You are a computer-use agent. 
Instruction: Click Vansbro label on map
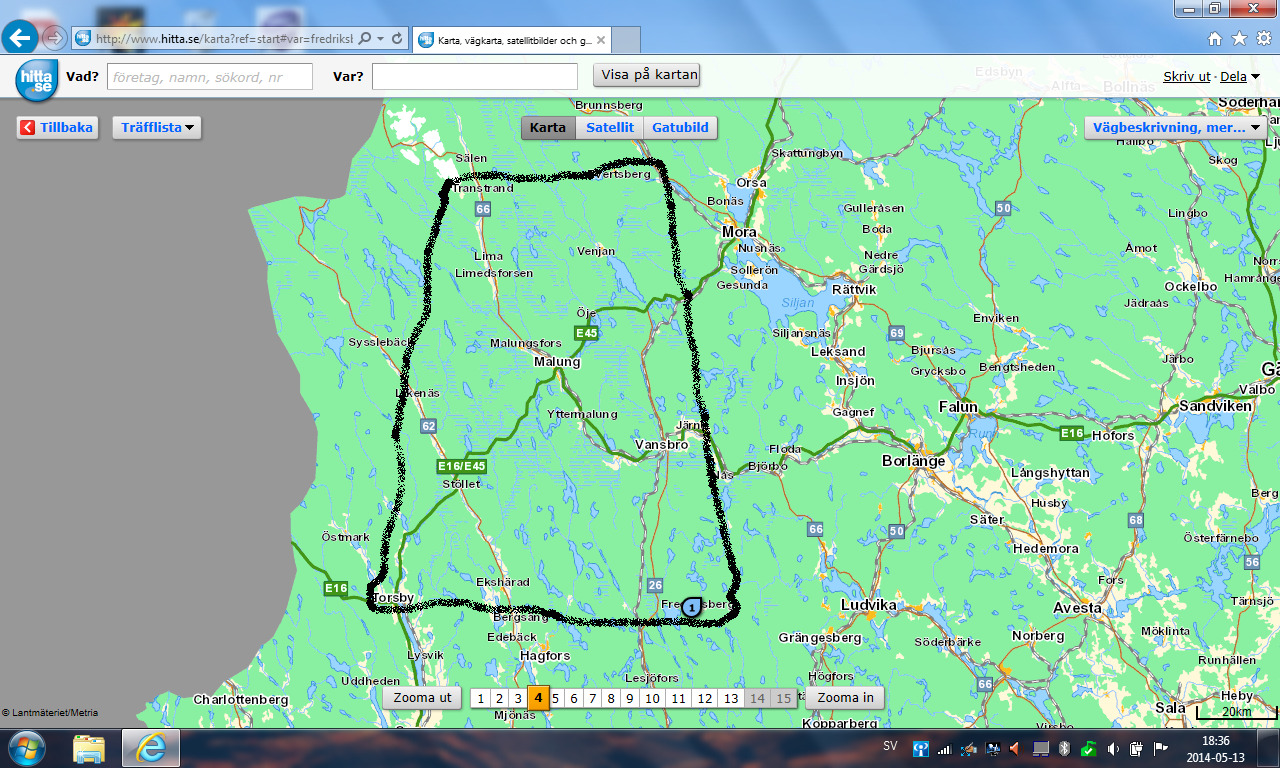661,445
